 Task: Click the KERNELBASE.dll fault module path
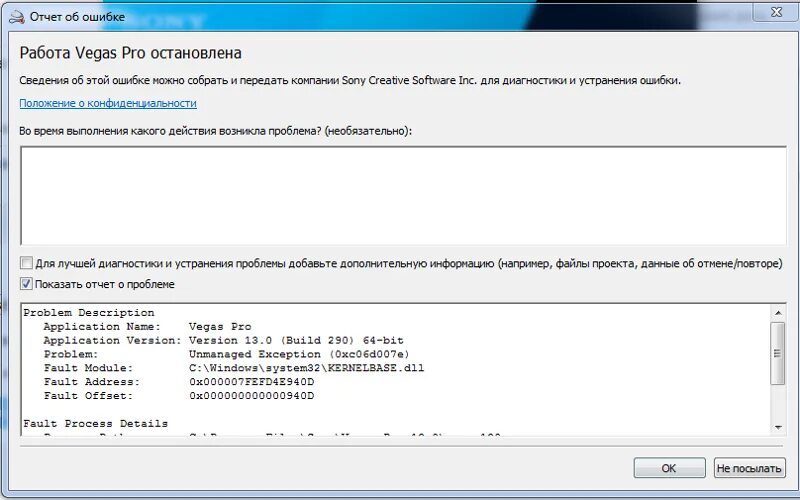coord(306,368)
